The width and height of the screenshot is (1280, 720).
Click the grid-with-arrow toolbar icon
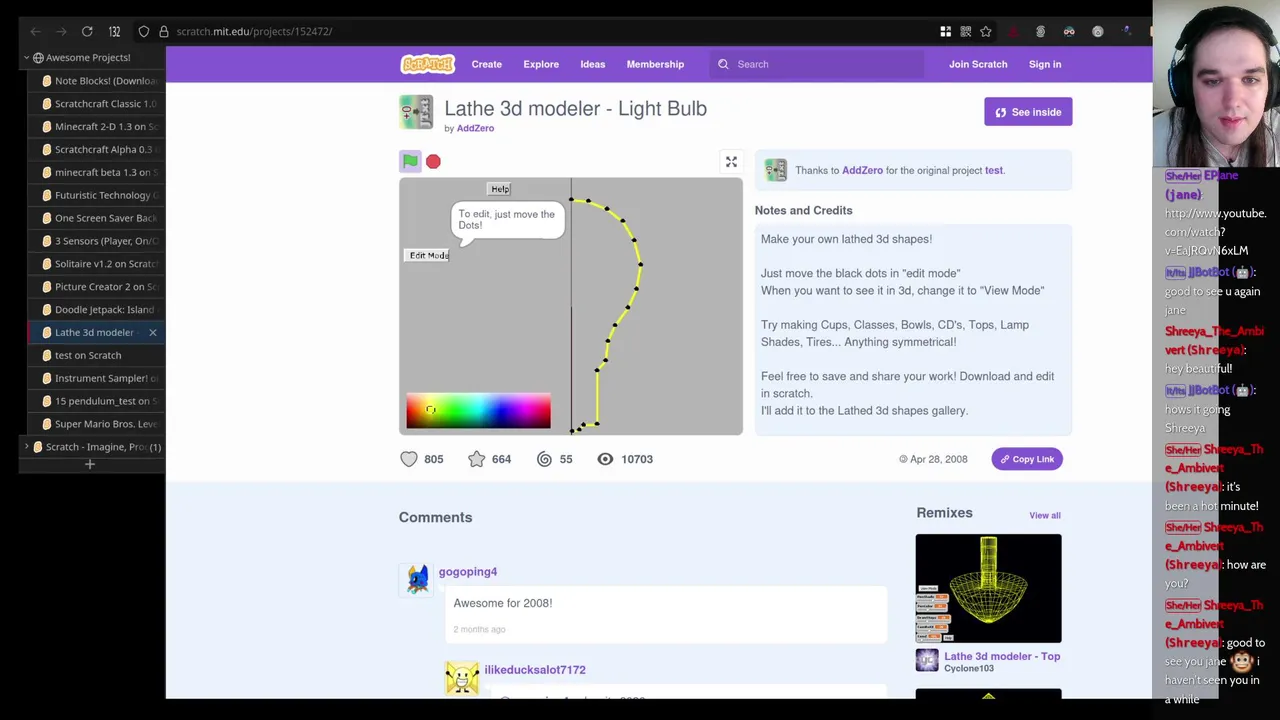click(x=945, y=32)
